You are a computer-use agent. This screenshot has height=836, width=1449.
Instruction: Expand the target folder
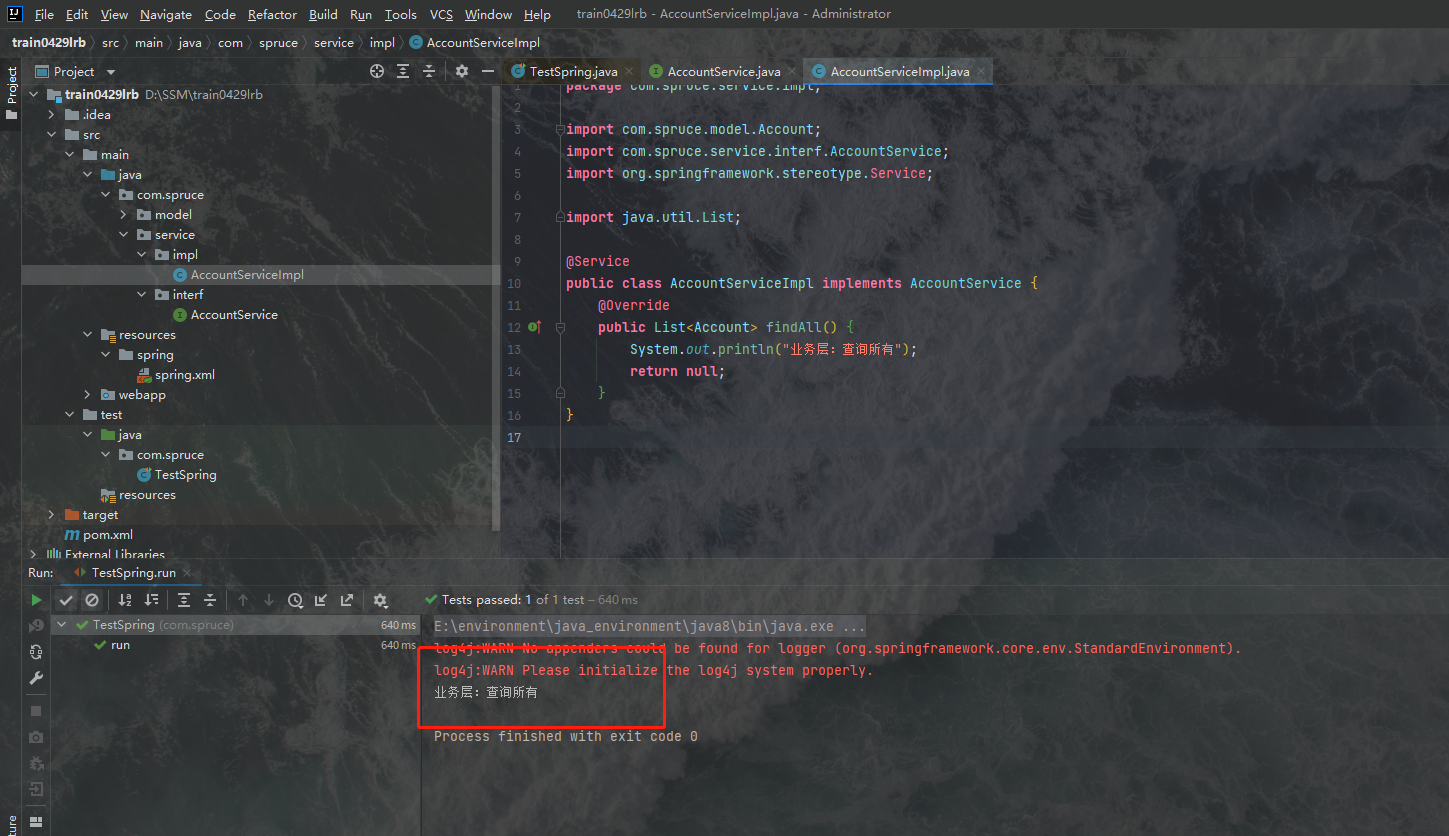52,515
